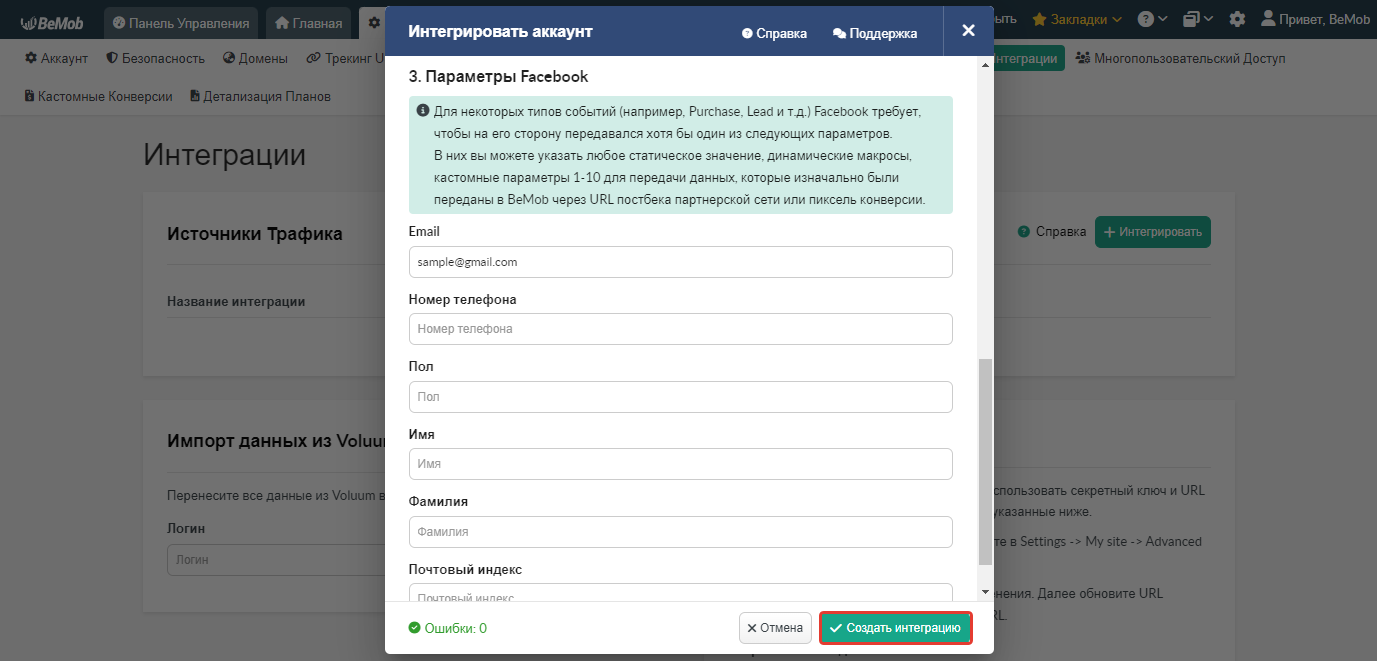Click the dialog scrollbar up arrow
This screenshot has height=661, width=1377.
coord(985,65)
